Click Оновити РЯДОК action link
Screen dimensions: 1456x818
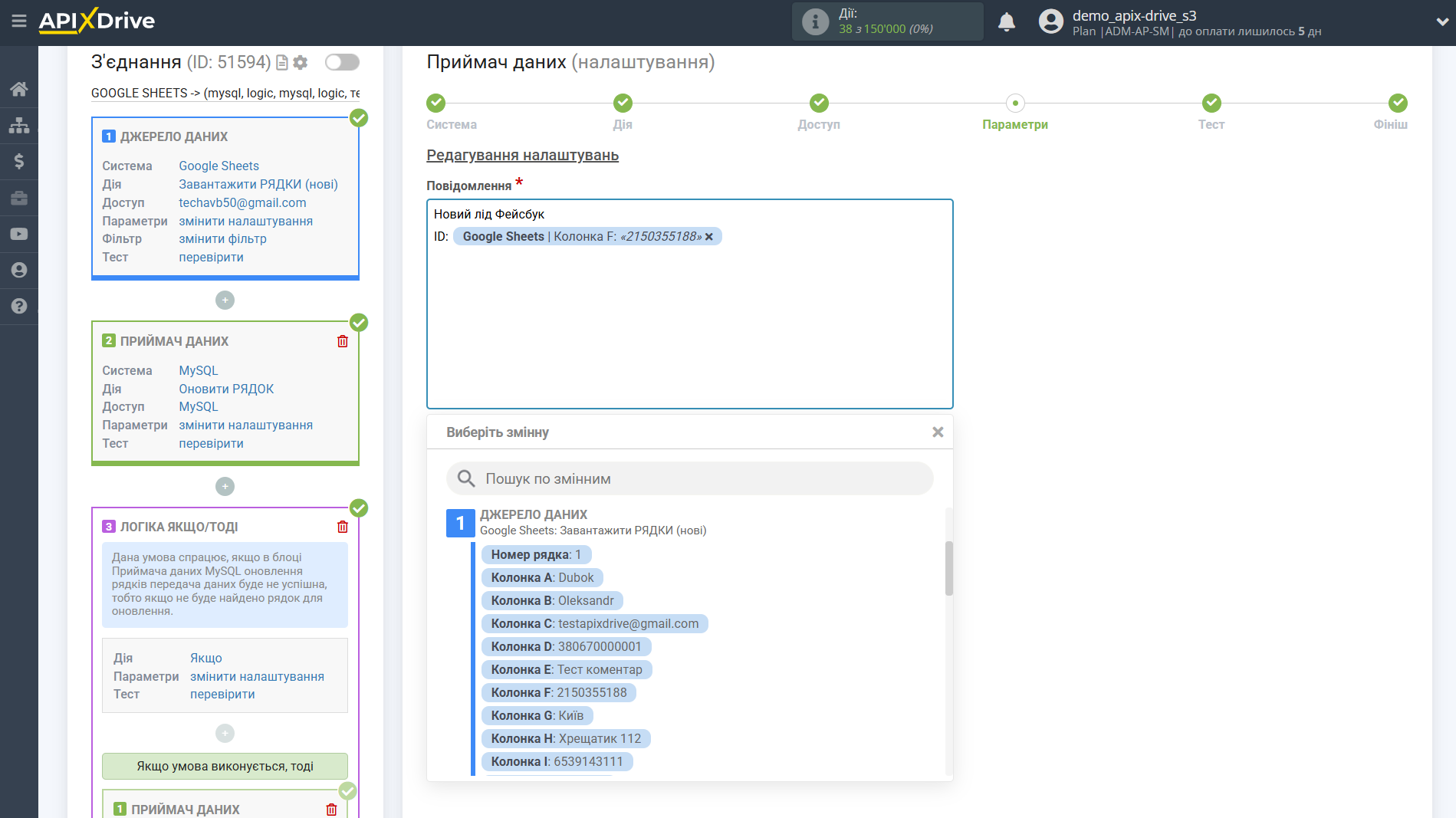coord(226,389)
